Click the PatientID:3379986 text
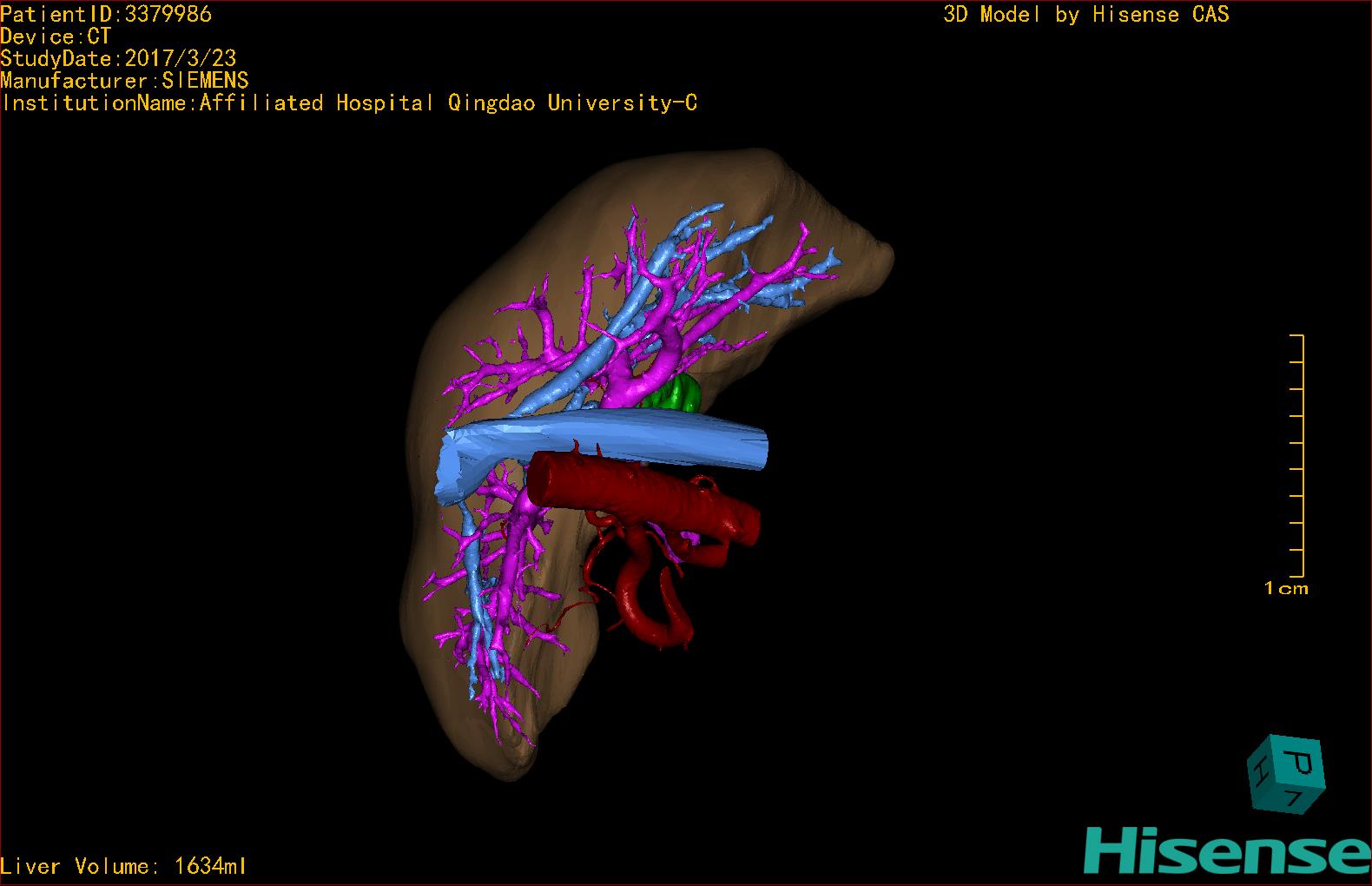 106,14
